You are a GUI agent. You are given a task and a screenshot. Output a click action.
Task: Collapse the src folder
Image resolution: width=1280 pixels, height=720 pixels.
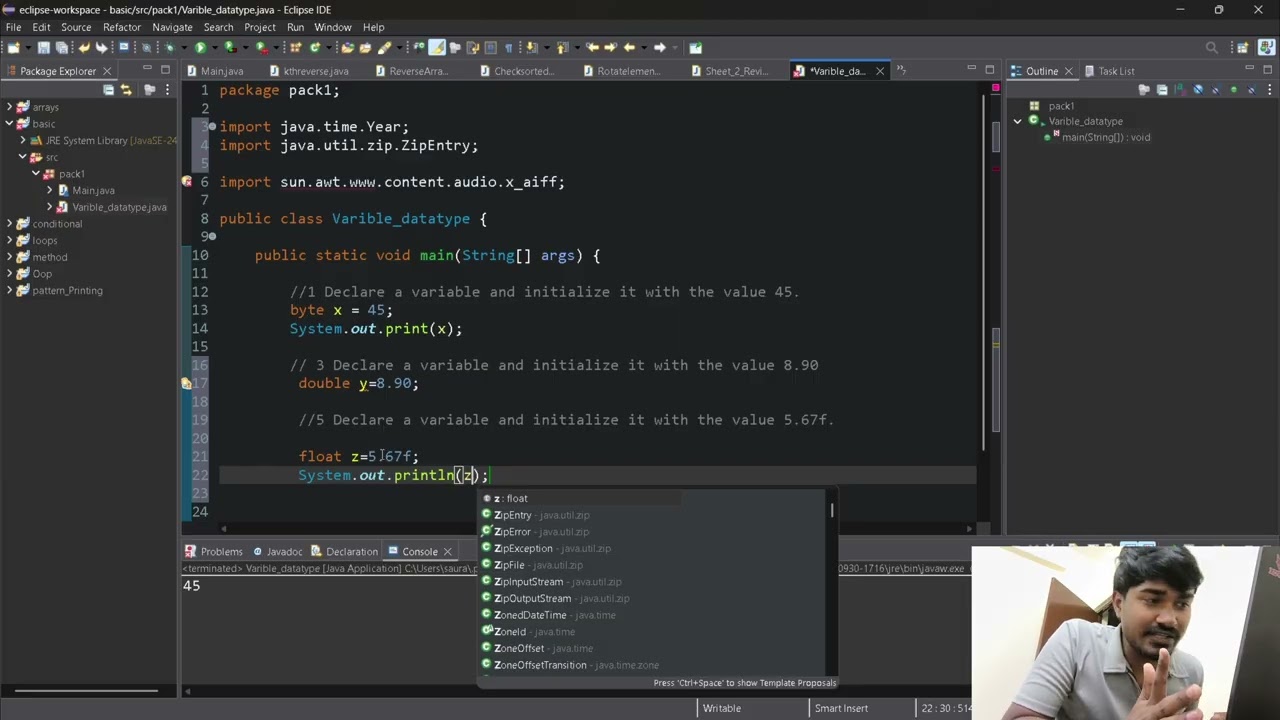(23, 157)
